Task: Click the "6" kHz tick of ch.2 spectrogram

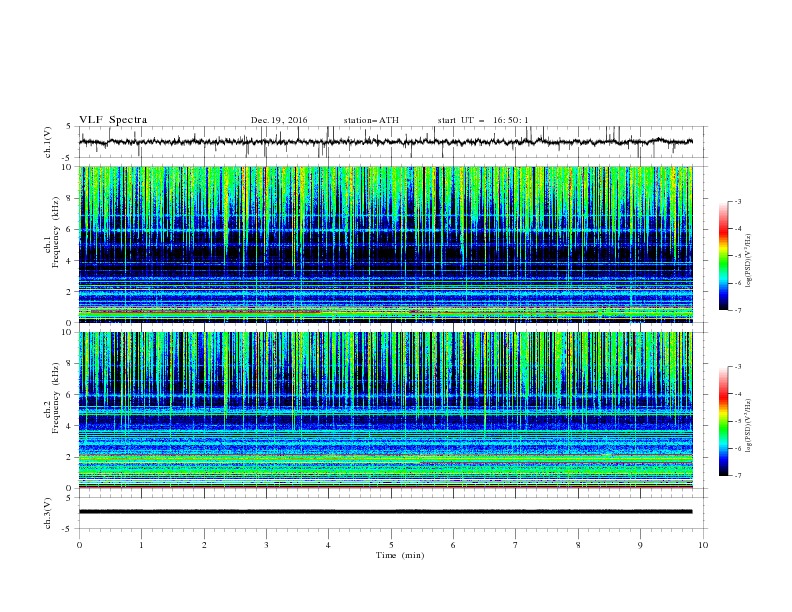Action: point(69,395)
